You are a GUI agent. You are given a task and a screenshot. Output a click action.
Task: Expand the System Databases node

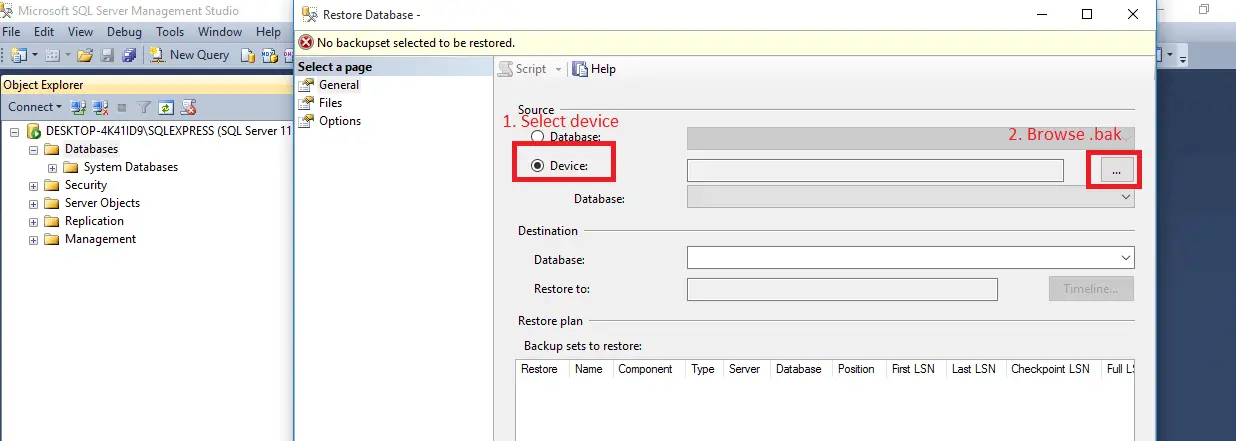point(53,167)
